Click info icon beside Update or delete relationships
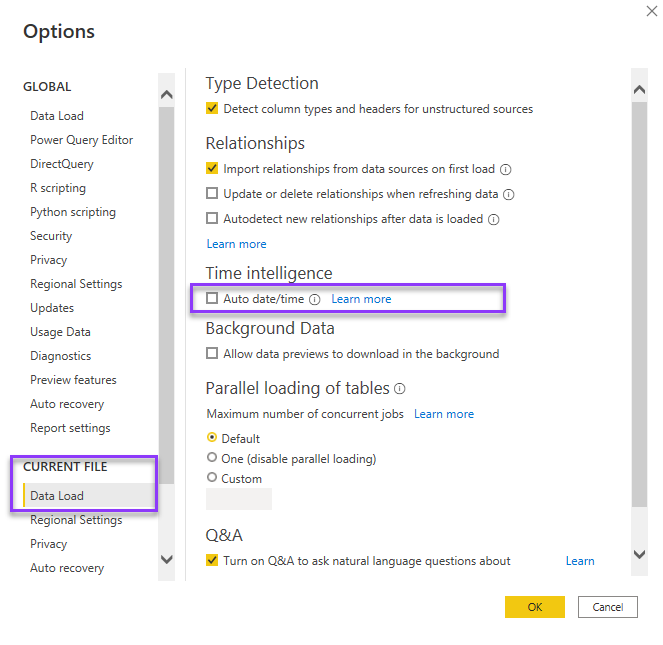Viewport: 663px width, 645px height. [x=508, y=195]
